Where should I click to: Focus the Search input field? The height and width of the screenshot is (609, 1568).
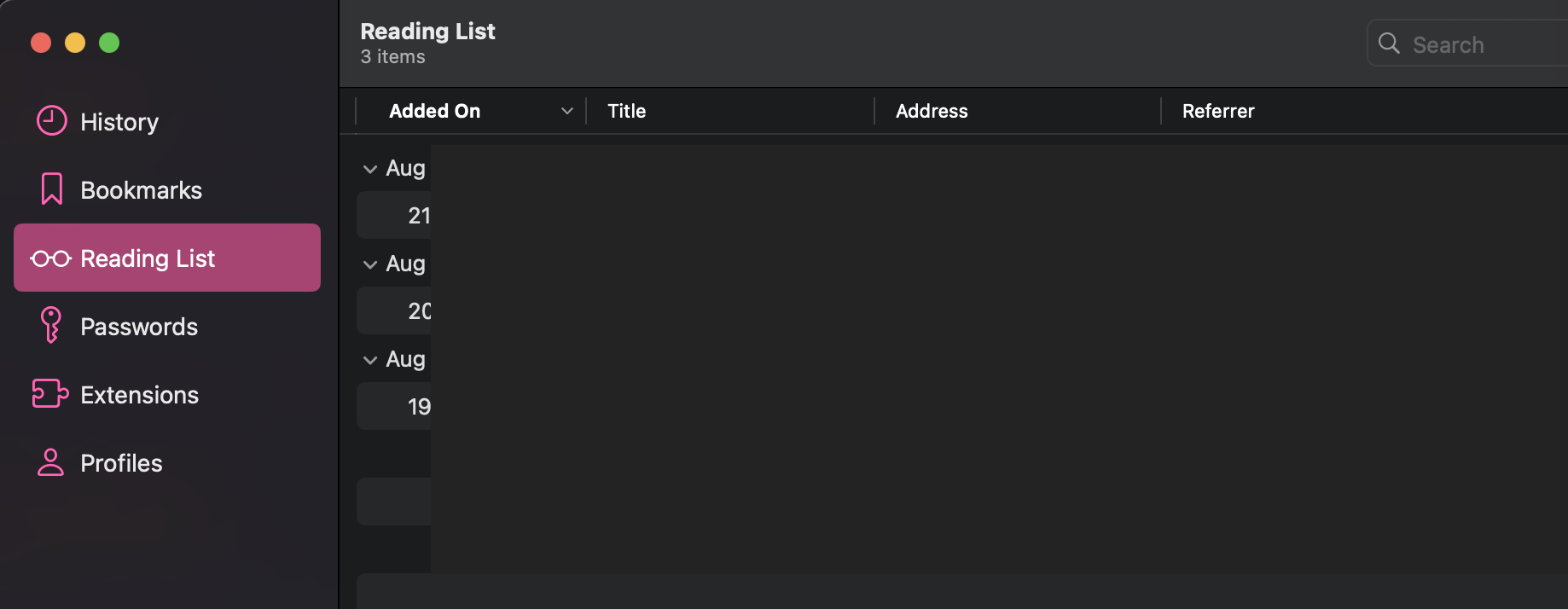click(1484, 44)
